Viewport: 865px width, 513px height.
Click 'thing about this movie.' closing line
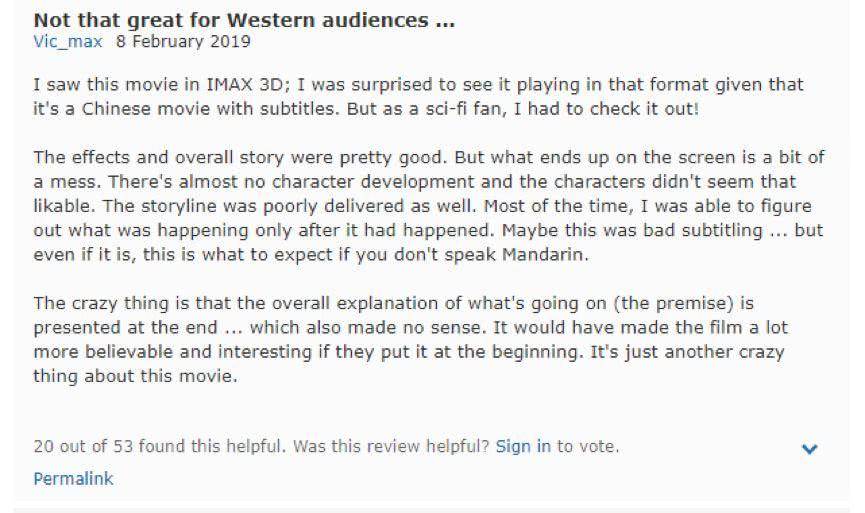coord(124,378)
